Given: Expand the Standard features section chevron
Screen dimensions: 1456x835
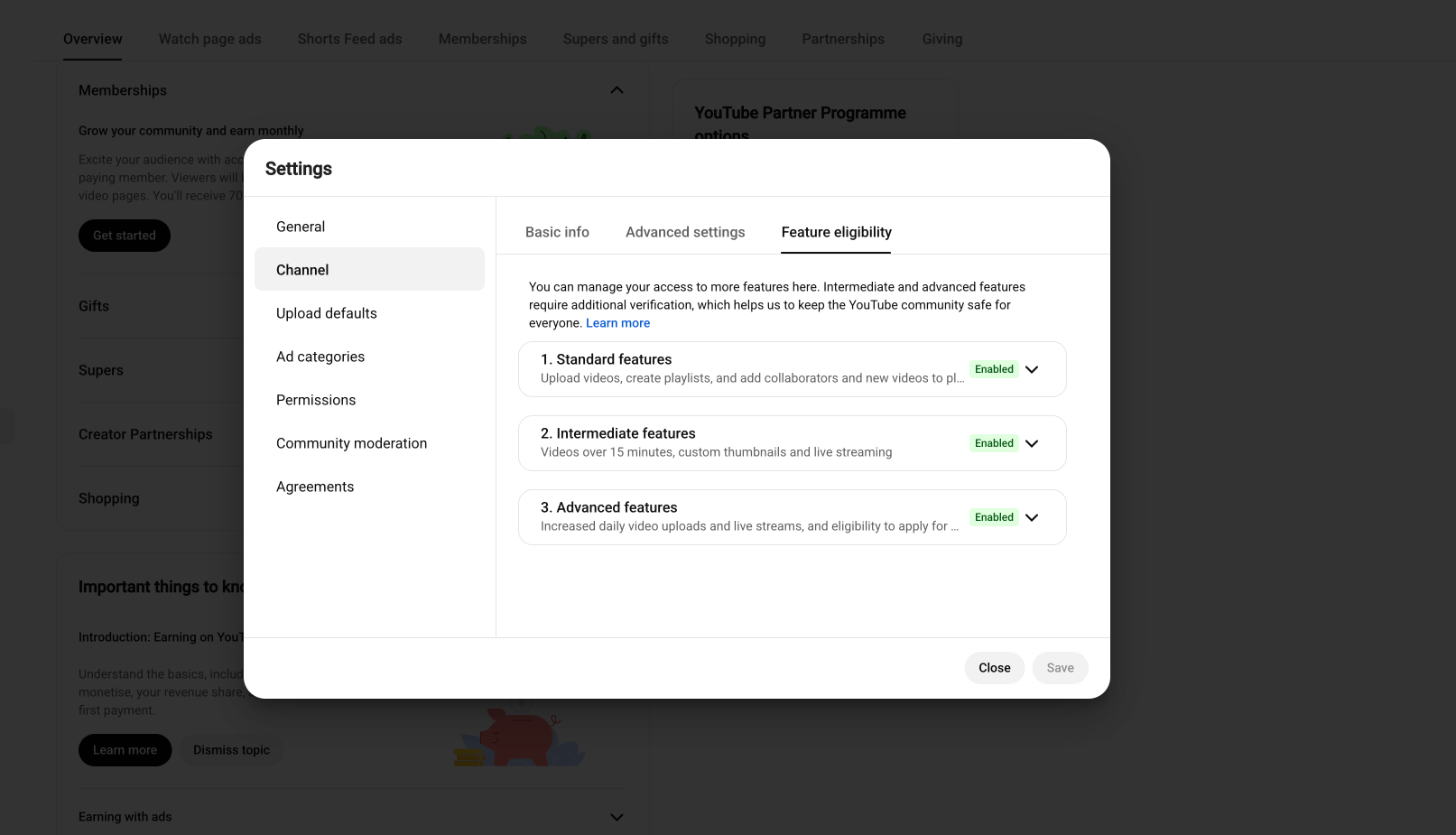Looking at the screenshot, I should click(x=1032, y=369).
